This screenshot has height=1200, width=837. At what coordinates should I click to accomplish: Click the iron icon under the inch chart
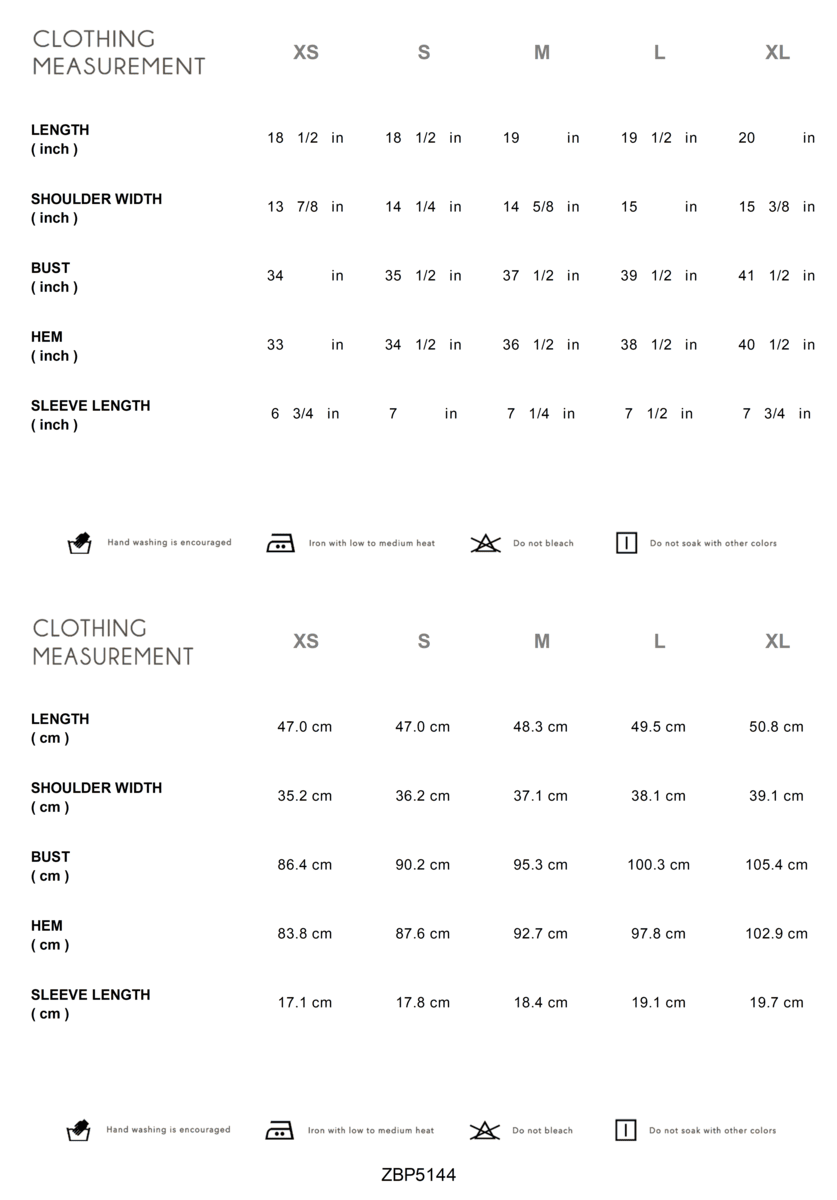click(x=280, y=544)
